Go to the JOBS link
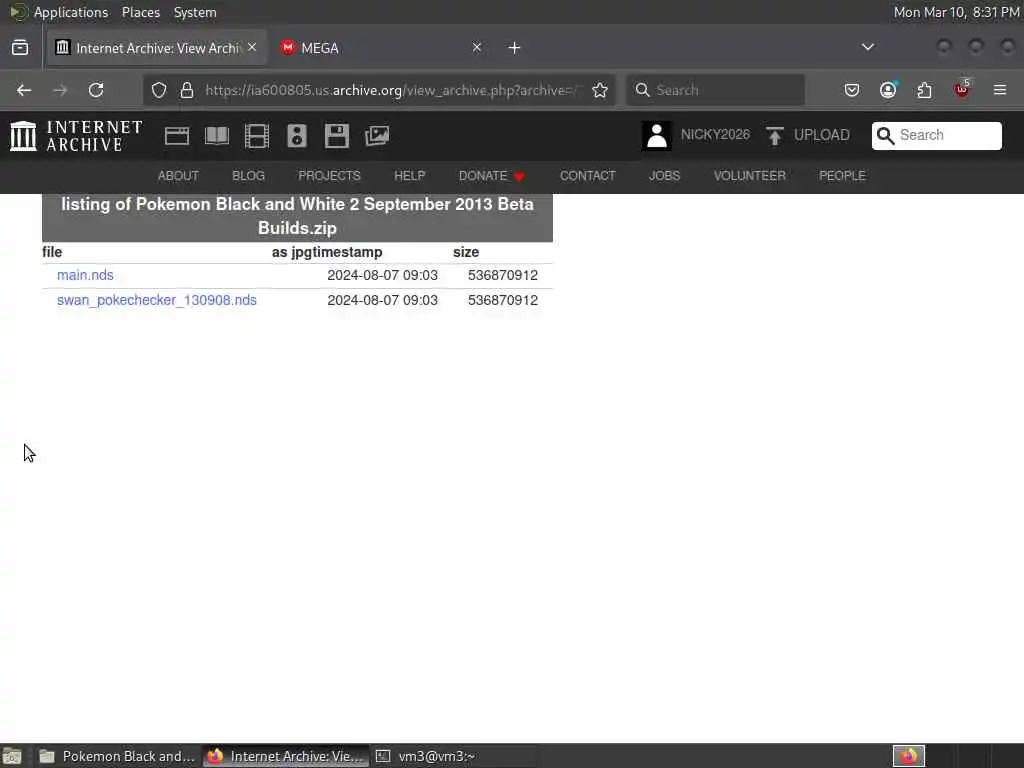The image size is (1024, 768). click(x=665, y=176)
